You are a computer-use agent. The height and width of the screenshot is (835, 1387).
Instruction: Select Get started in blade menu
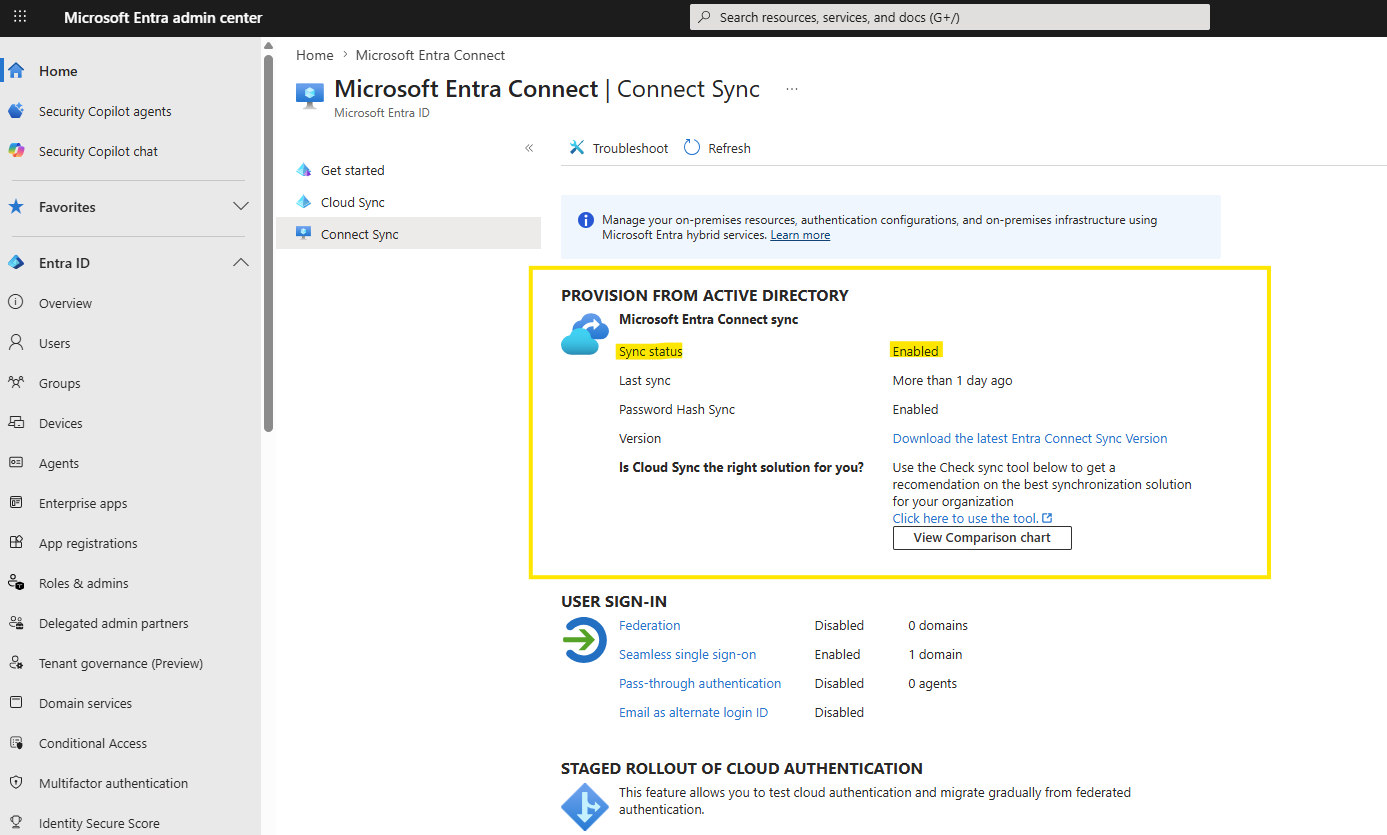click(353, 170)
